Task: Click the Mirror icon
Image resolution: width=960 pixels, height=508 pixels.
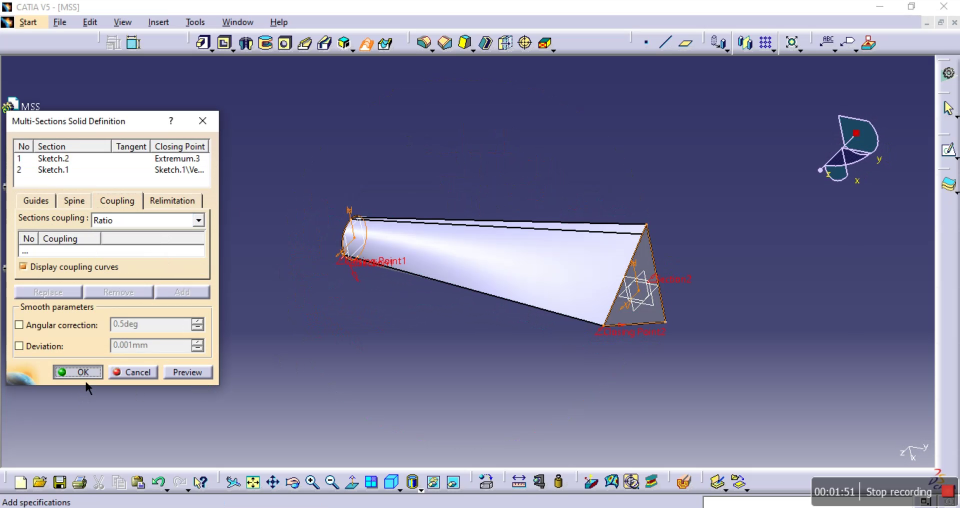Action: click(x=744, y=43)
